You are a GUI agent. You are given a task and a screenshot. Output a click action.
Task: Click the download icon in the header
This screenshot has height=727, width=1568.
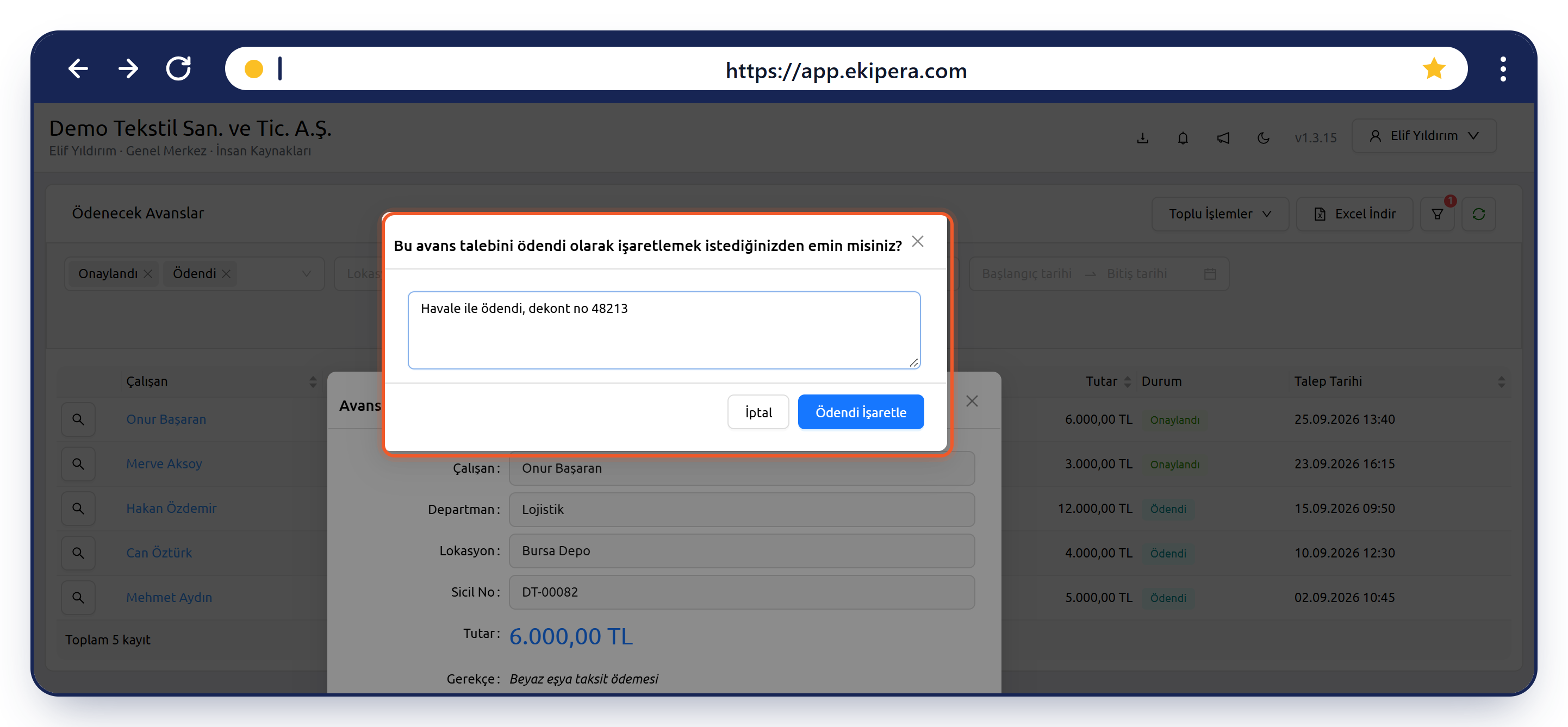1142,137
